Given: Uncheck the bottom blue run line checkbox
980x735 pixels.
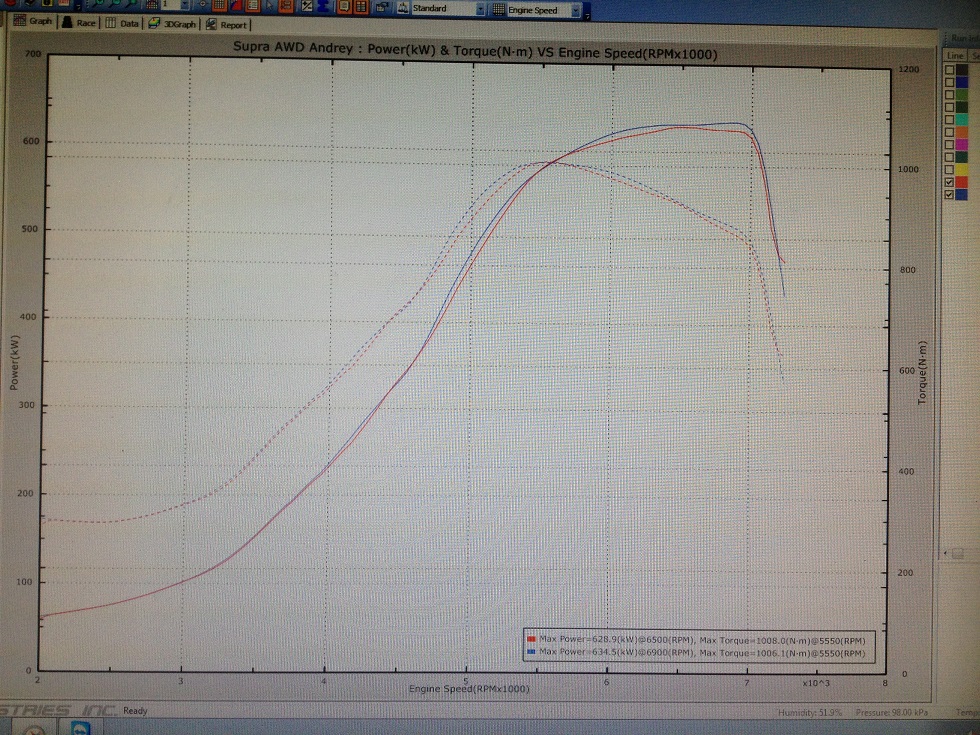Looking at the screenshot, I should [x=949, y=195].
